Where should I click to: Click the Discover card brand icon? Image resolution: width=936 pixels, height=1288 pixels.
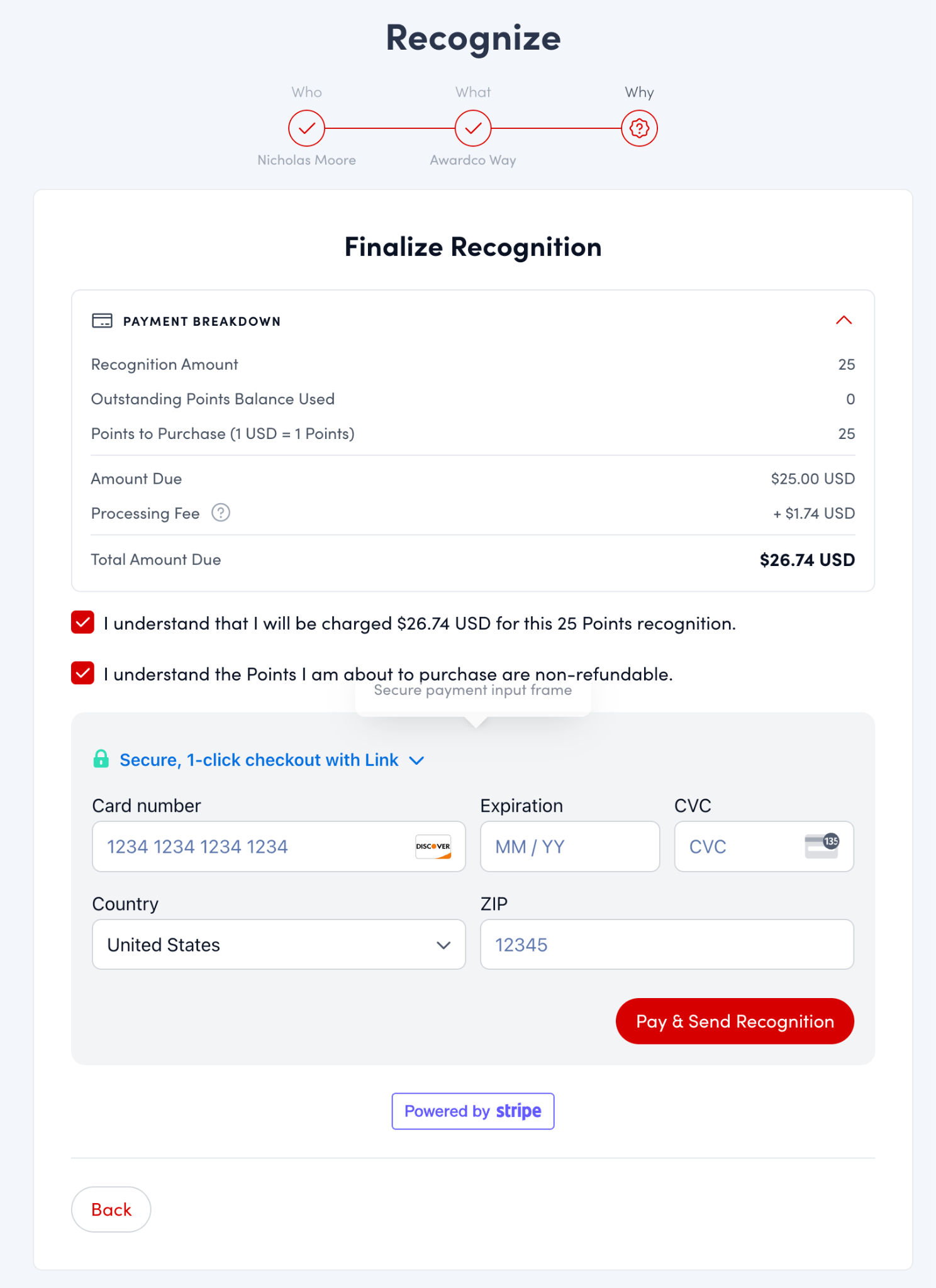coord(433,847)
